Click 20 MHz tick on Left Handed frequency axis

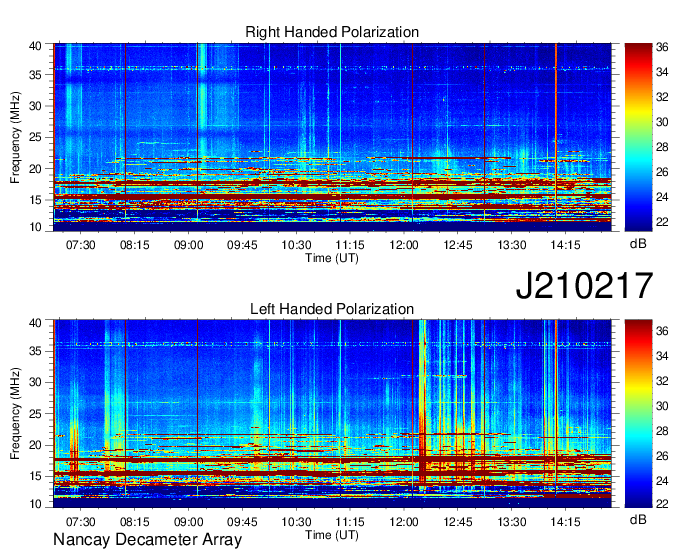point(36,445)
